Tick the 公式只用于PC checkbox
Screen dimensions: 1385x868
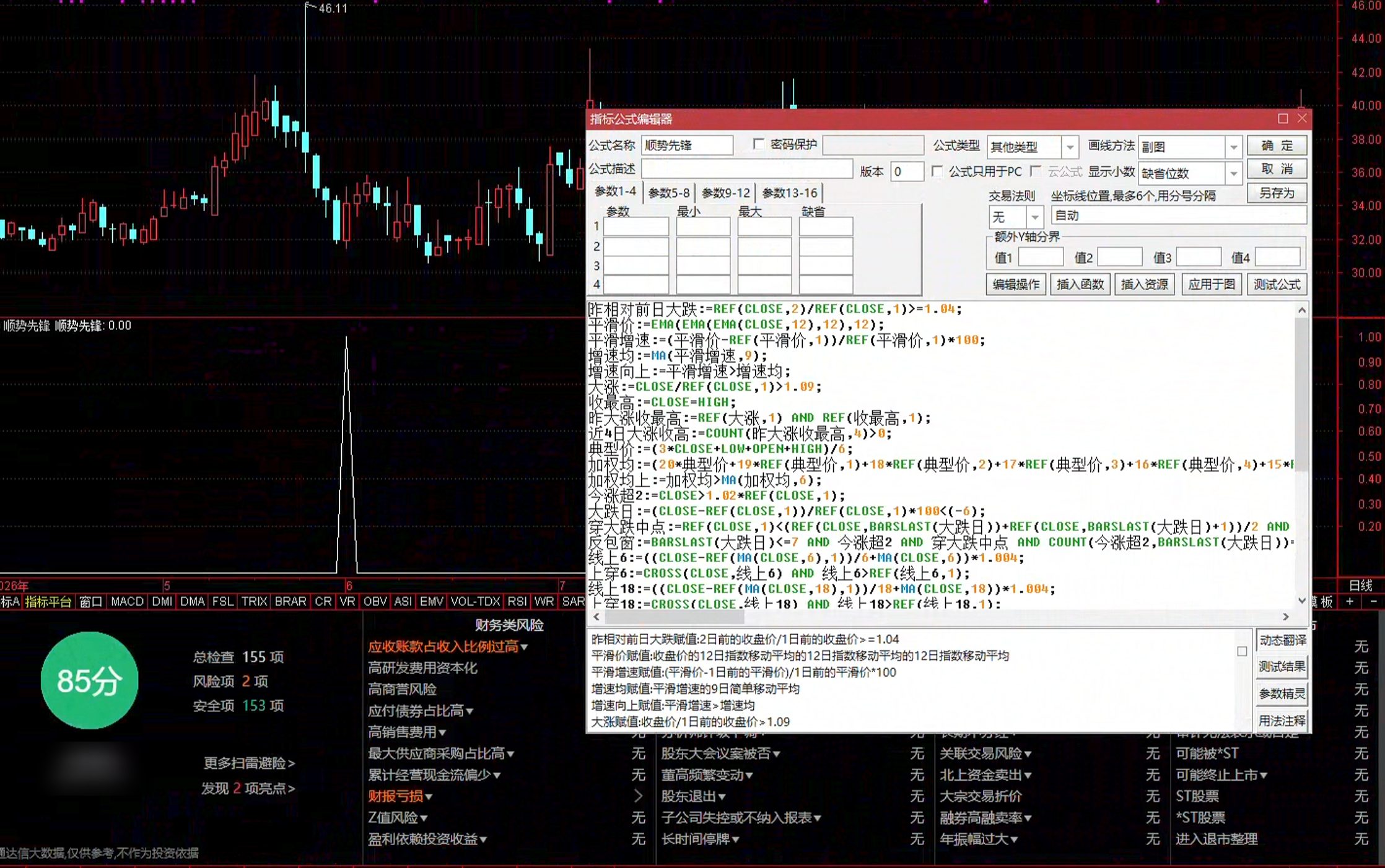937,171
